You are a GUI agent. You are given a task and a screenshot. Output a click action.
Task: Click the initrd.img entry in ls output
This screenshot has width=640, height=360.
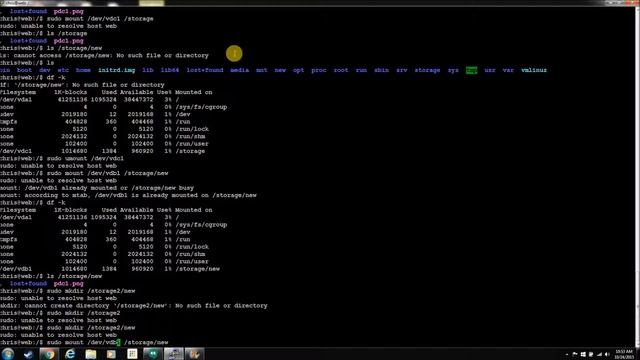click(x=116, y=70)
